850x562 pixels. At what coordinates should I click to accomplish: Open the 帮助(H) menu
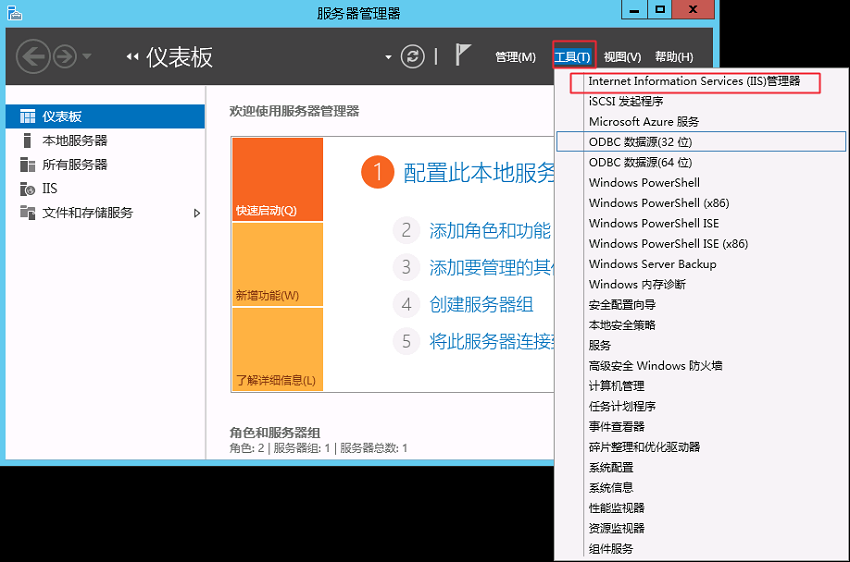pos(674,57)
